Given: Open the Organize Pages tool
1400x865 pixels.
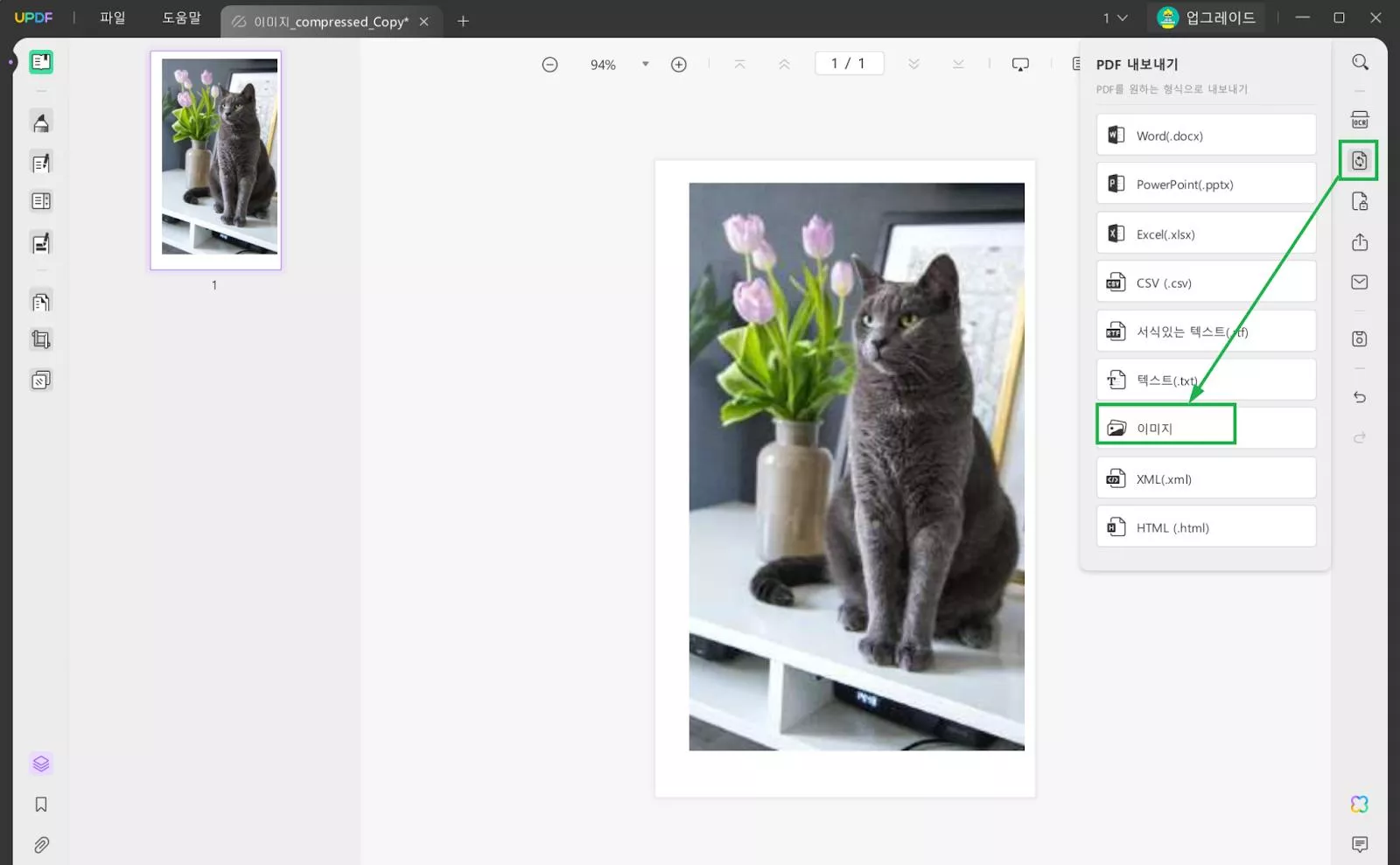Looking at the screenshot, I should (x=41, y=302).
